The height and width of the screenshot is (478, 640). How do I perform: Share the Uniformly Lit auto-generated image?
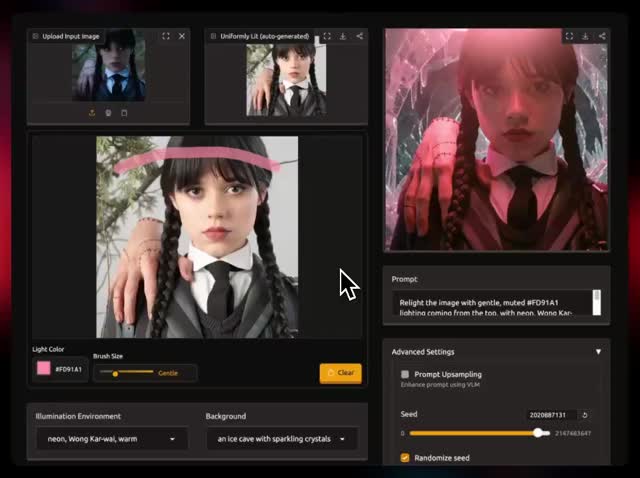pos(360,36)
